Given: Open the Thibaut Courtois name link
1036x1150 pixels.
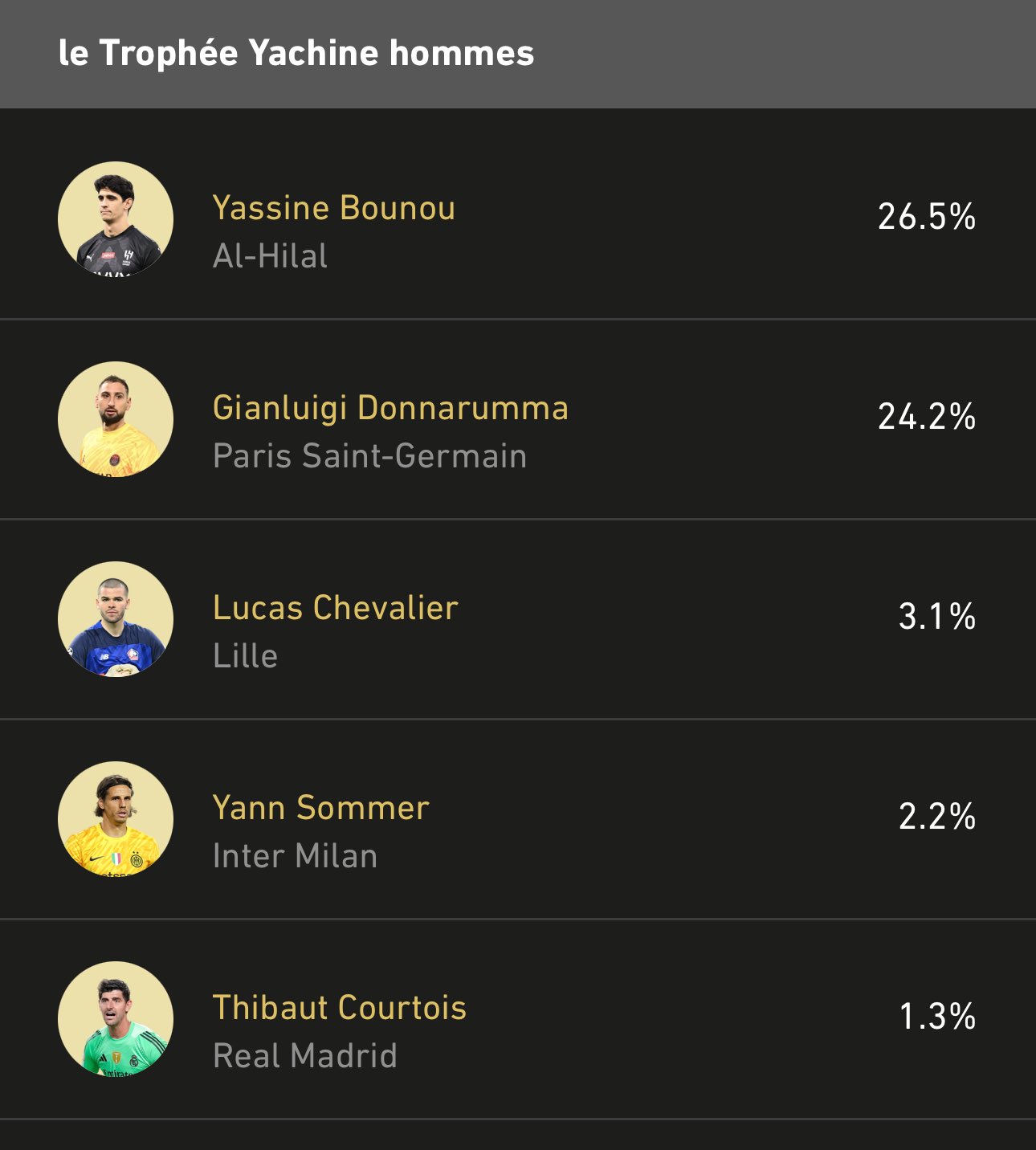Looking at the screenshot, I should (340, 1008).
